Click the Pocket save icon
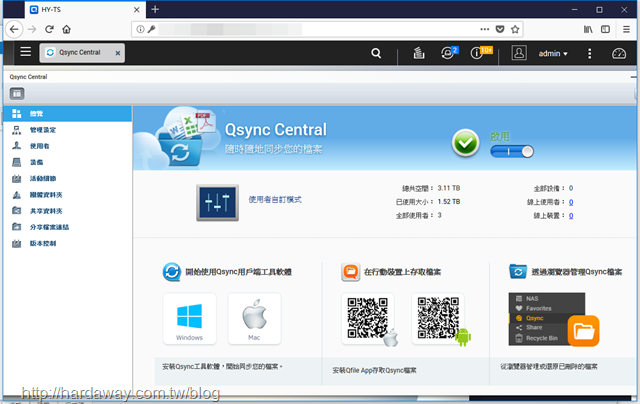 500,29
